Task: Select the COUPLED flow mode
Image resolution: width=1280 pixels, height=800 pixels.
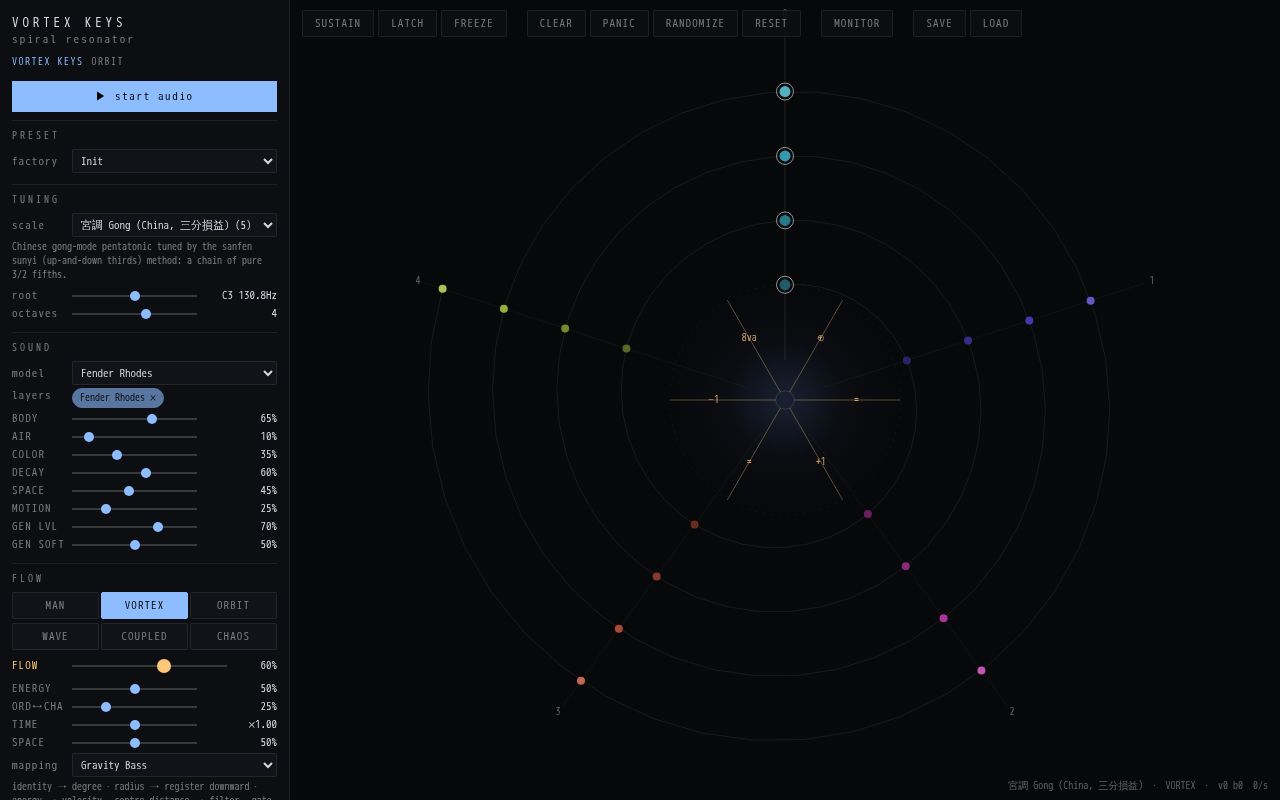Action: click(144, 637)
